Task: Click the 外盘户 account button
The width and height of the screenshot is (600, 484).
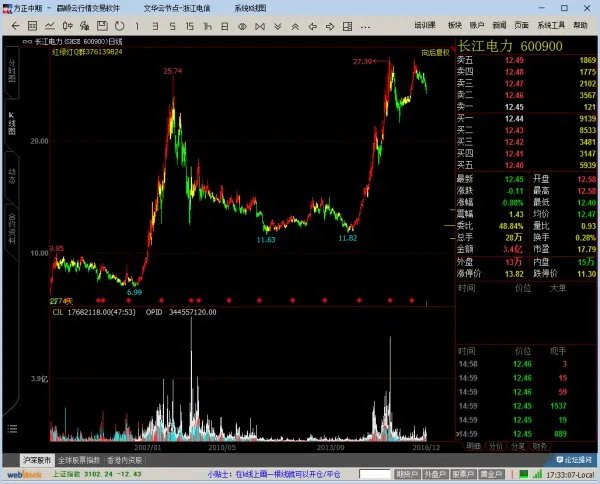Action: [x=435, y=474]
